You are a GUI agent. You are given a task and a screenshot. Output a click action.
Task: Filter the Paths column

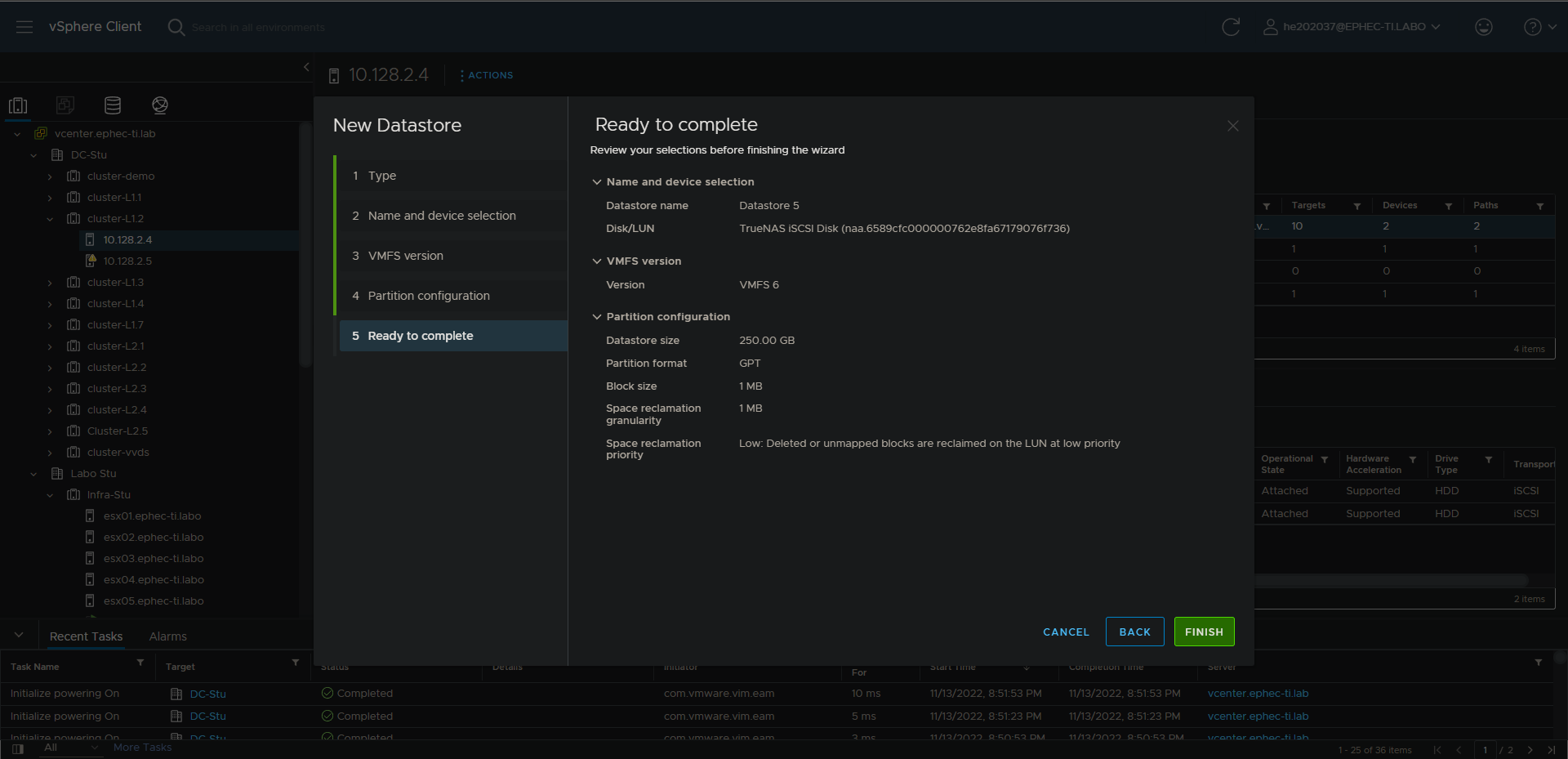1540,206
